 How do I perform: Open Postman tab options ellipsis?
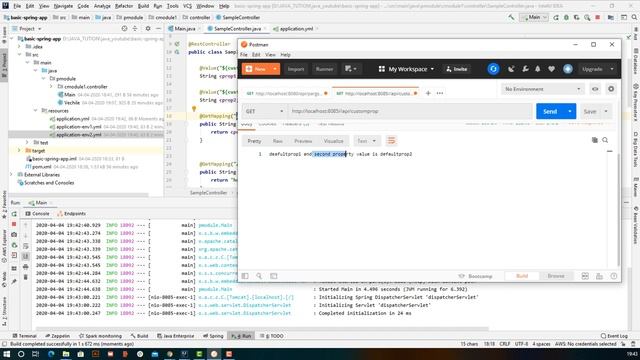pyautogui.click(x=440, y=93)
